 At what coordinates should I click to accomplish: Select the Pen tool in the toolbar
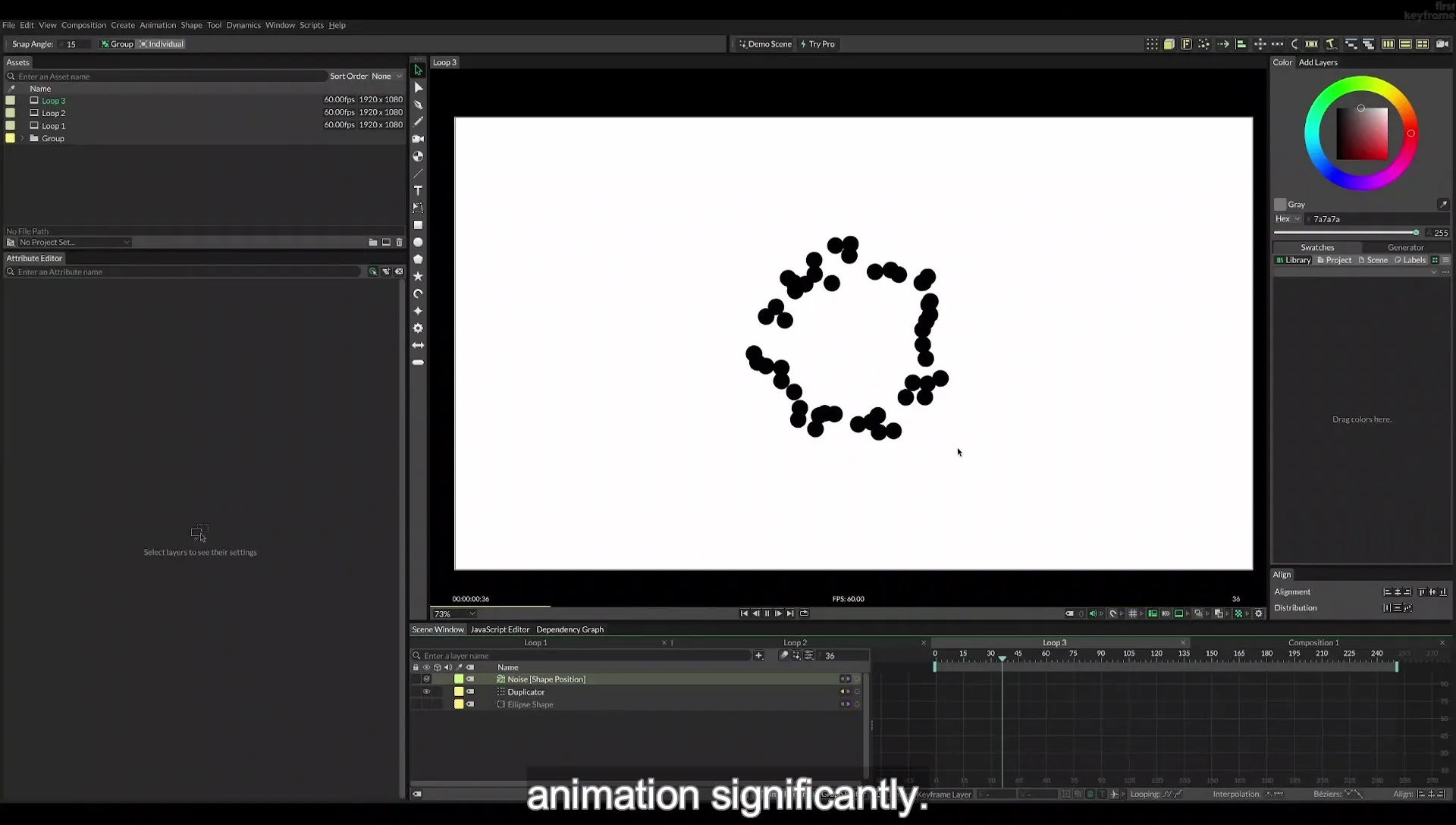tap(418, 105)
